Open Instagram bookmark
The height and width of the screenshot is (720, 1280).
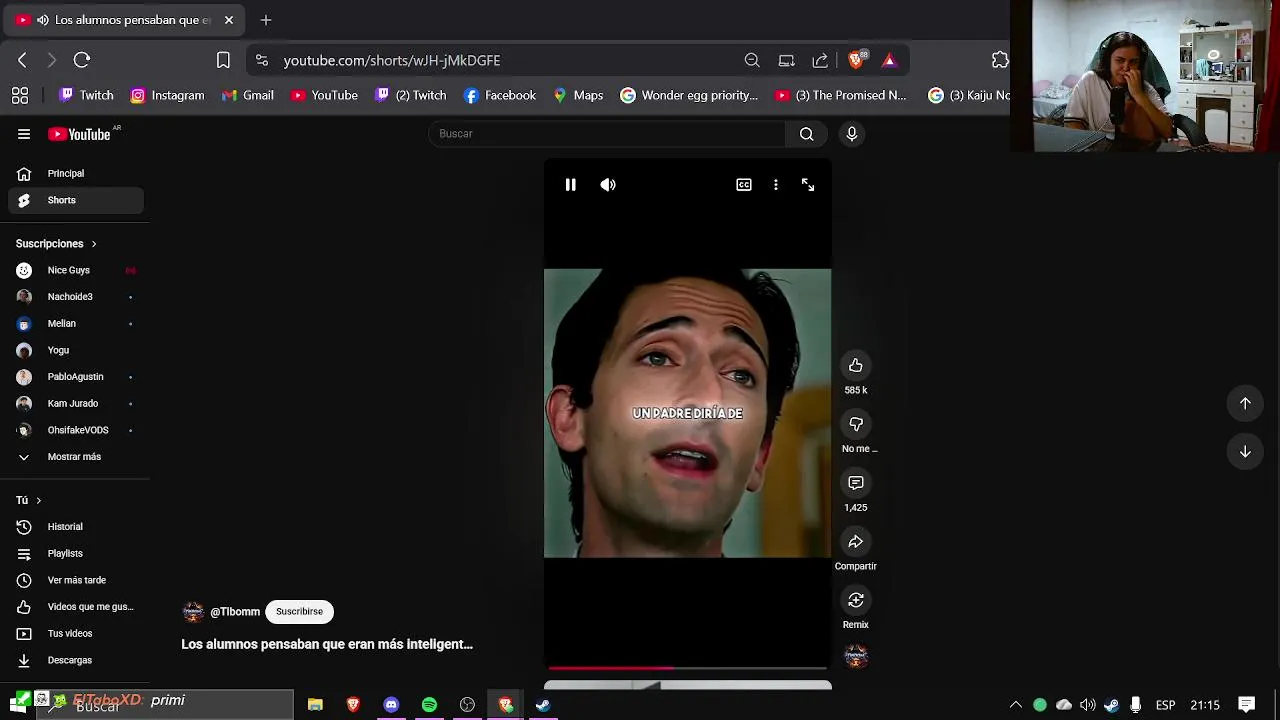pyautogui.click(x=167, y=95)
